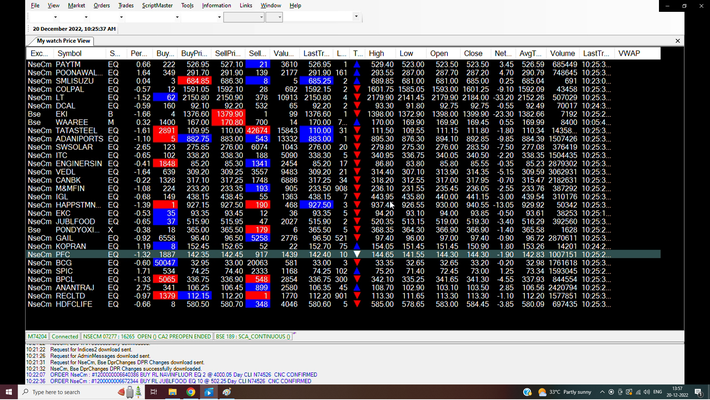The height and width of the screenshot is (400, 710).
Task: Open the Links menu
Action: (246, 5)
